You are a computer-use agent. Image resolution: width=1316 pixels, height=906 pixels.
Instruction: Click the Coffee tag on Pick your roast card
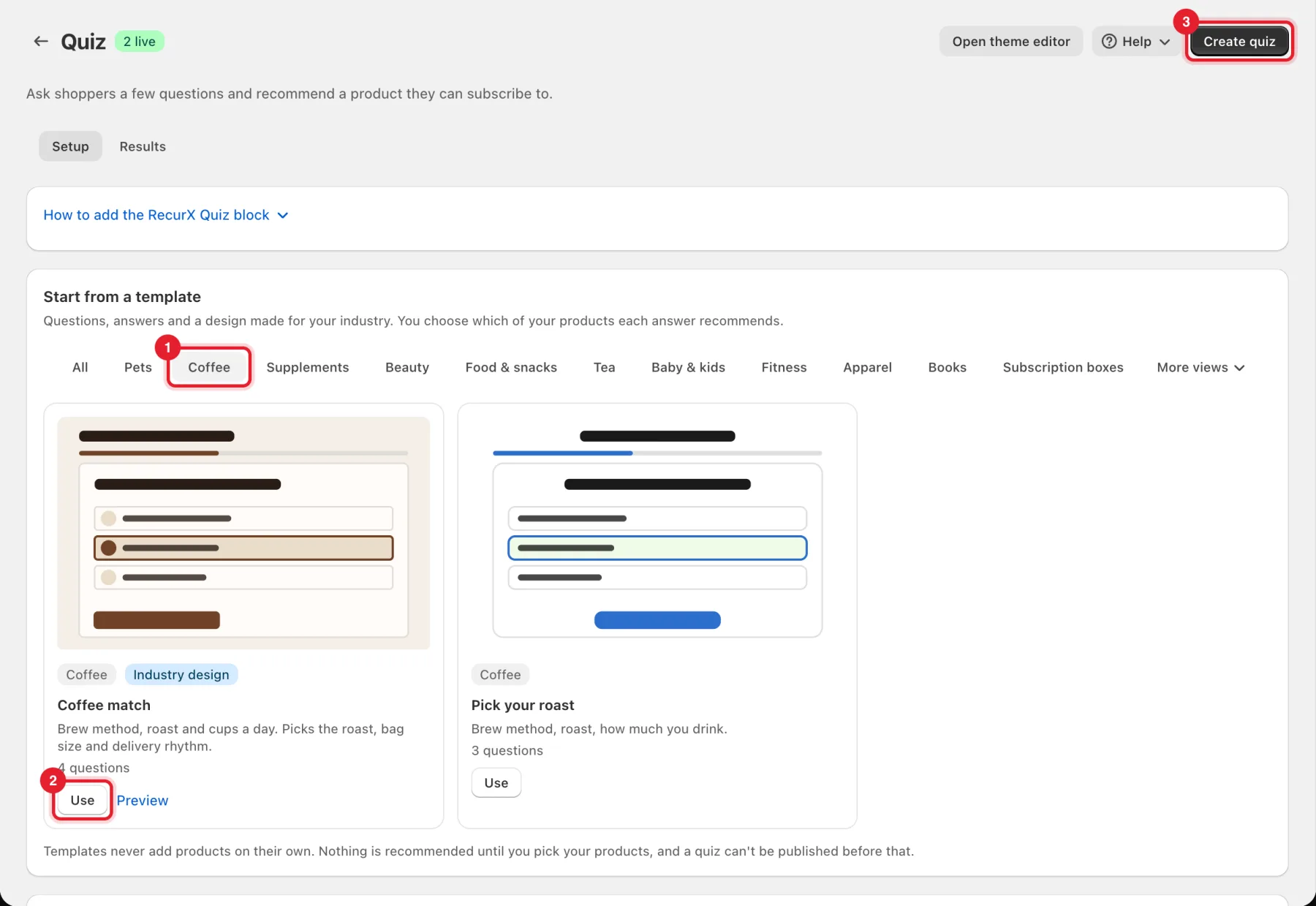pos(500,674)
